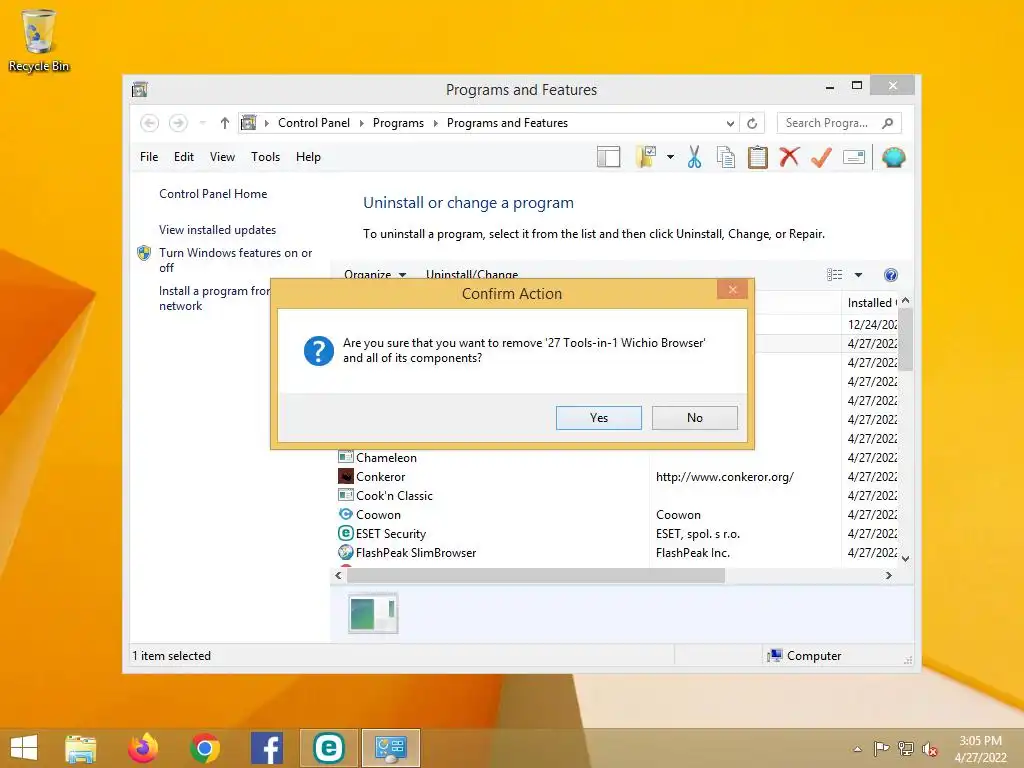This screenshot has height=768, width=1024.
Task: Click the Forward navigation arrow
Action: (x=178, y=123)
